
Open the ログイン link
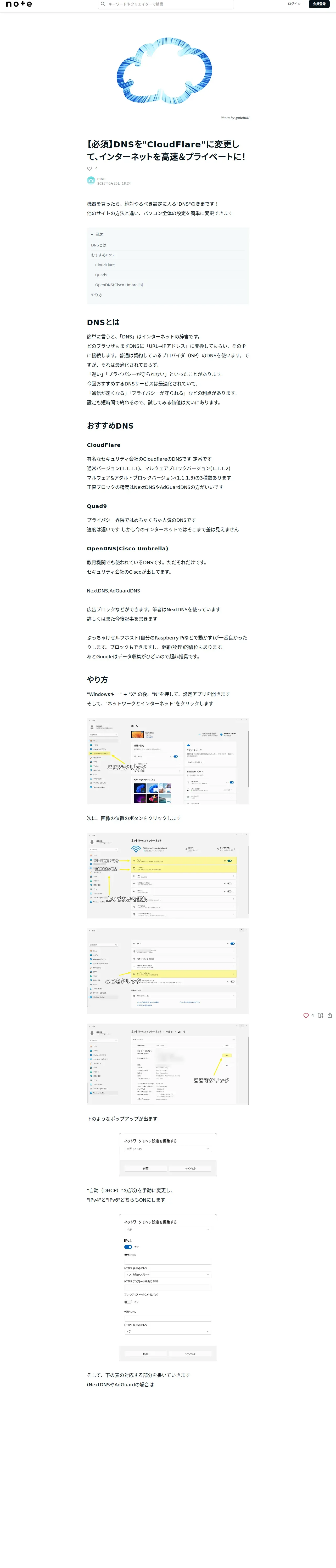pyautogui.click(x=294, y=4)
